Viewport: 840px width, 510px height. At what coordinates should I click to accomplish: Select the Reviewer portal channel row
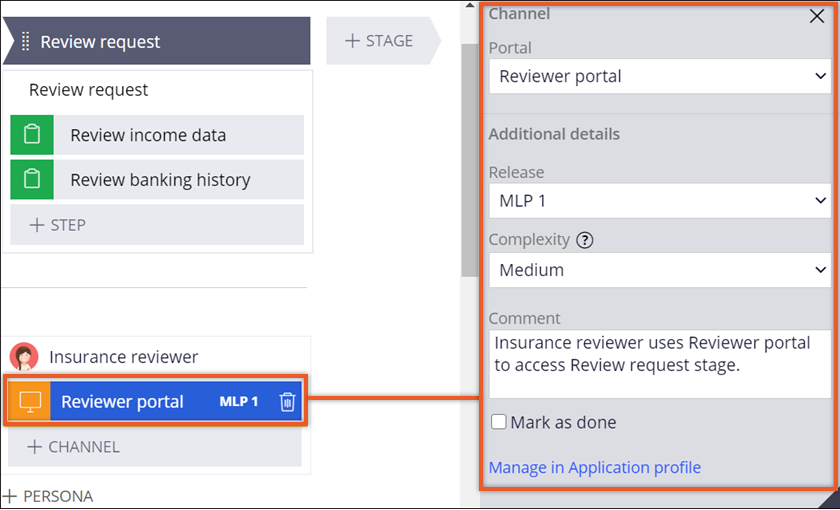point(140,402)
